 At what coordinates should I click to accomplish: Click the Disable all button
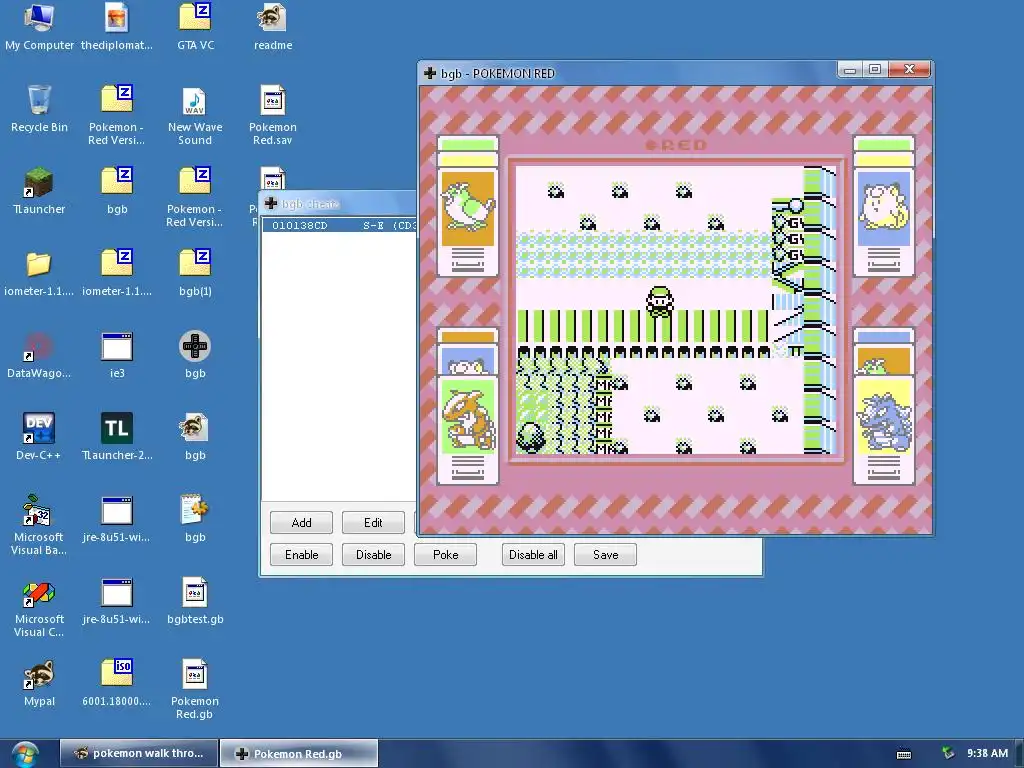pyautogui.click(x=533, y=554)
